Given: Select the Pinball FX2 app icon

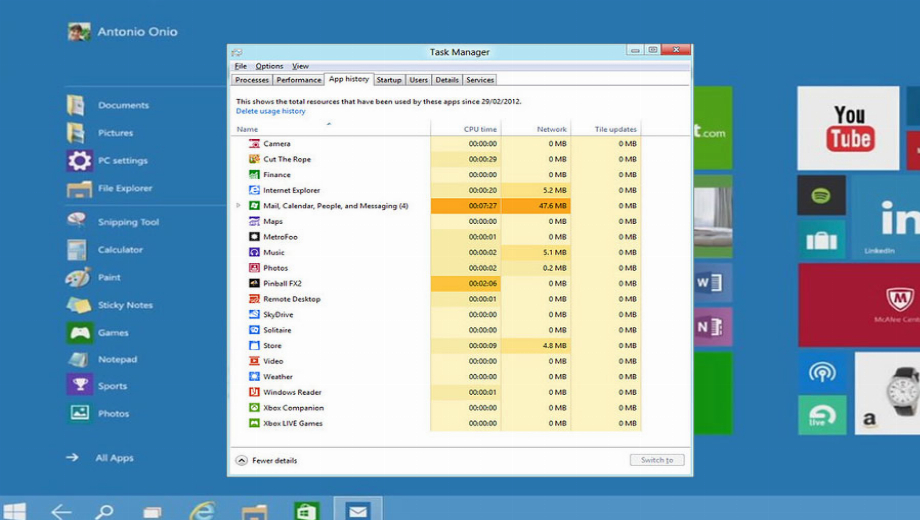Looking at the screenshot, I should (x=254, y=283).
